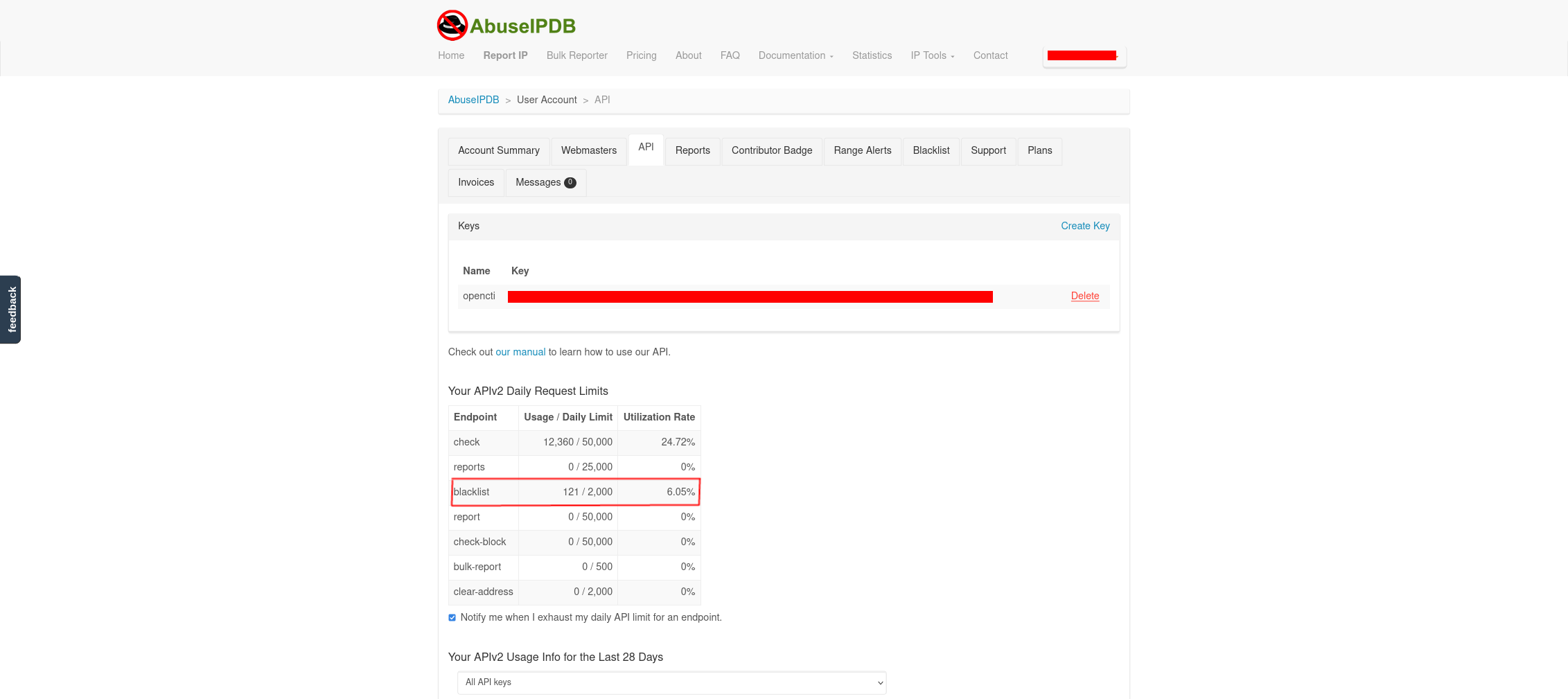Screen dimensions: 1568x699
Task: Select the redacted opencti key value
Action: click(x=750, y=297)
